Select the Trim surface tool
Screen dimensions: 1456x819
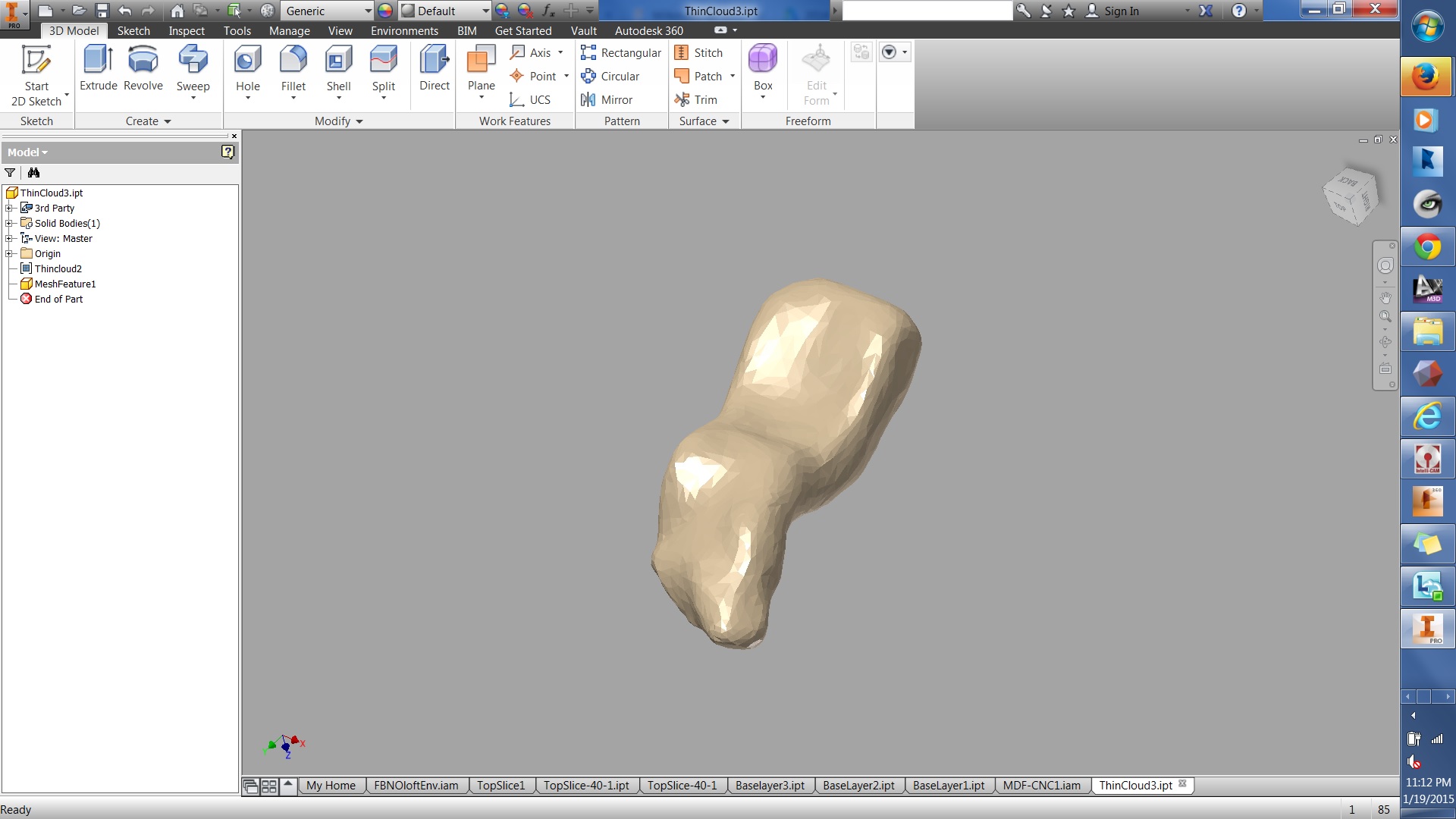[695, 99]
